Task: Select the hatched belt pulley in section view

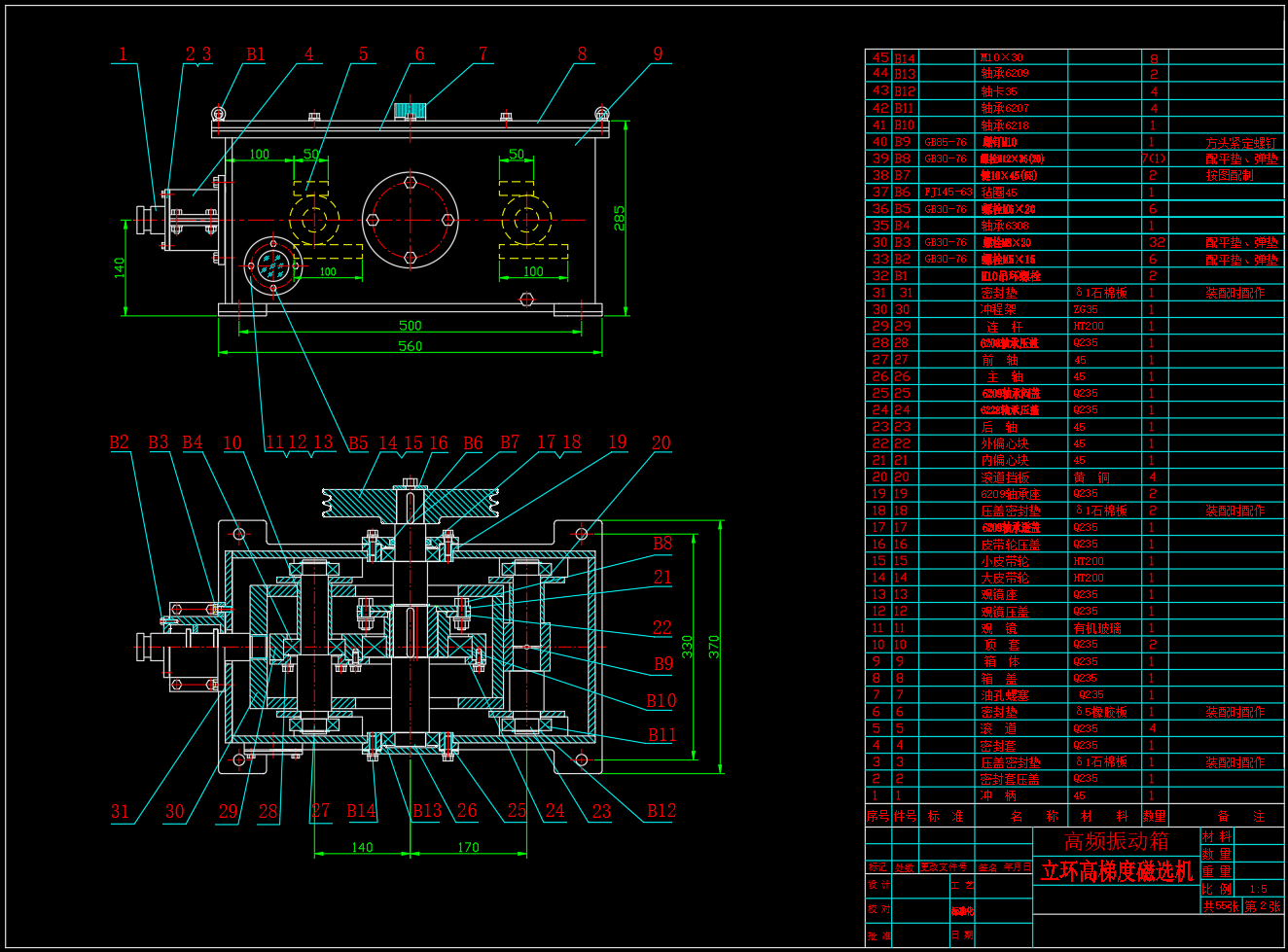Action: pos(360,503)
